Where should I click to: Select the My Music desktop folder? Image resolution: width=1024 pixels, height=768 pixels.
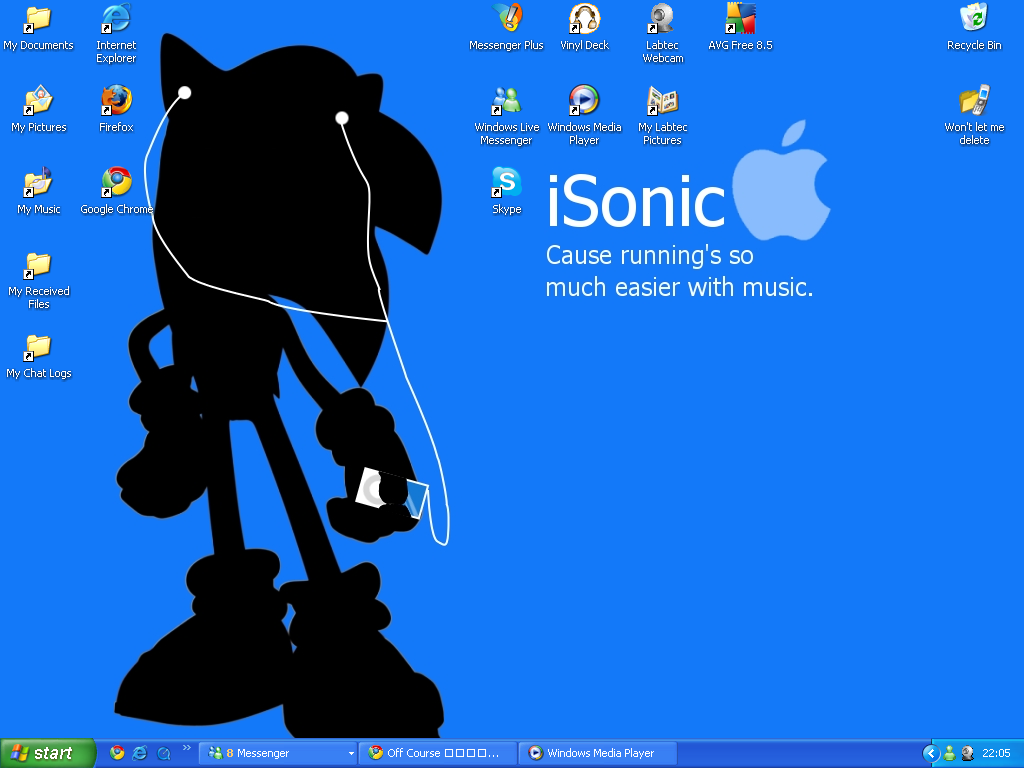[x=39, y=191]
